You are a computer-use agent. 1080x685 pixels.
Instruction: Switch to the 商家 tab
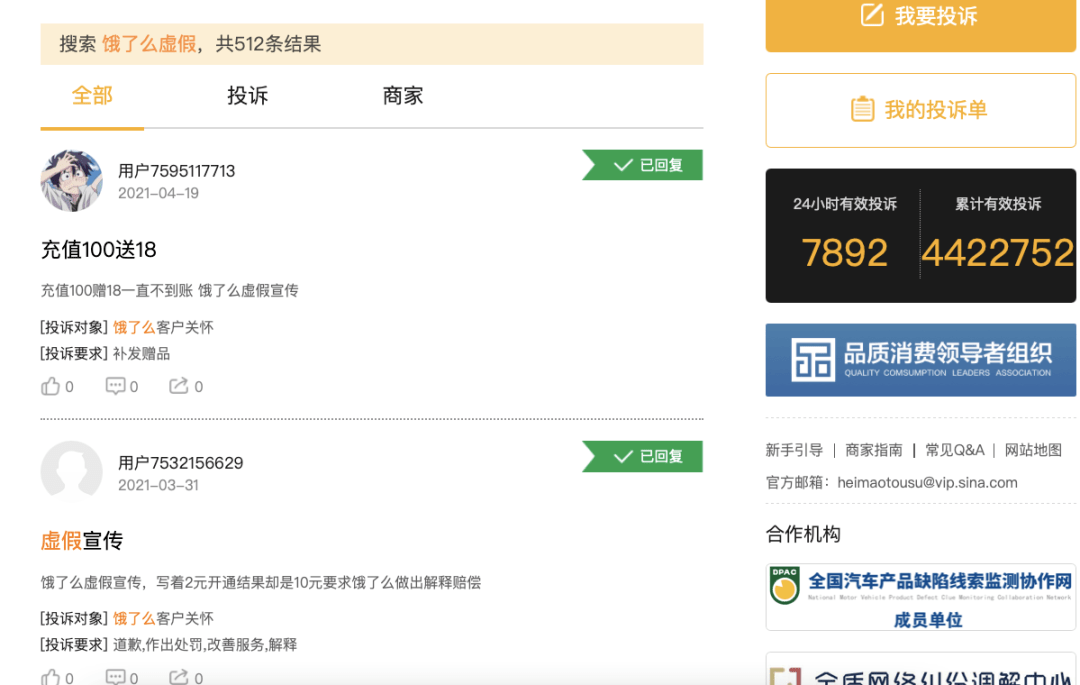403,96
